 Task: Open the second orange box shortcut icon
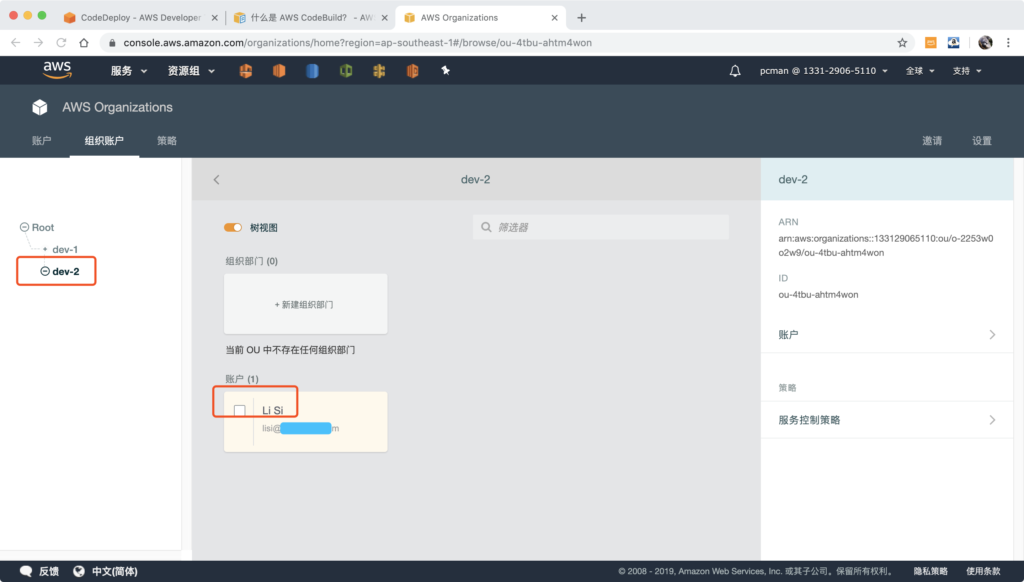(x=279, y=71)
